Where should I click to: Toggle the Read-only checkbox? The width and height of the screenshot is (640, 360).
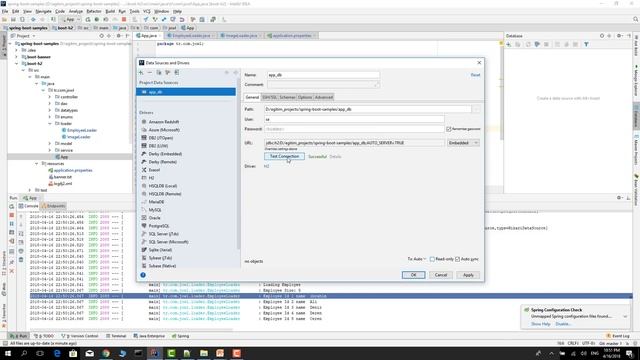432,259
